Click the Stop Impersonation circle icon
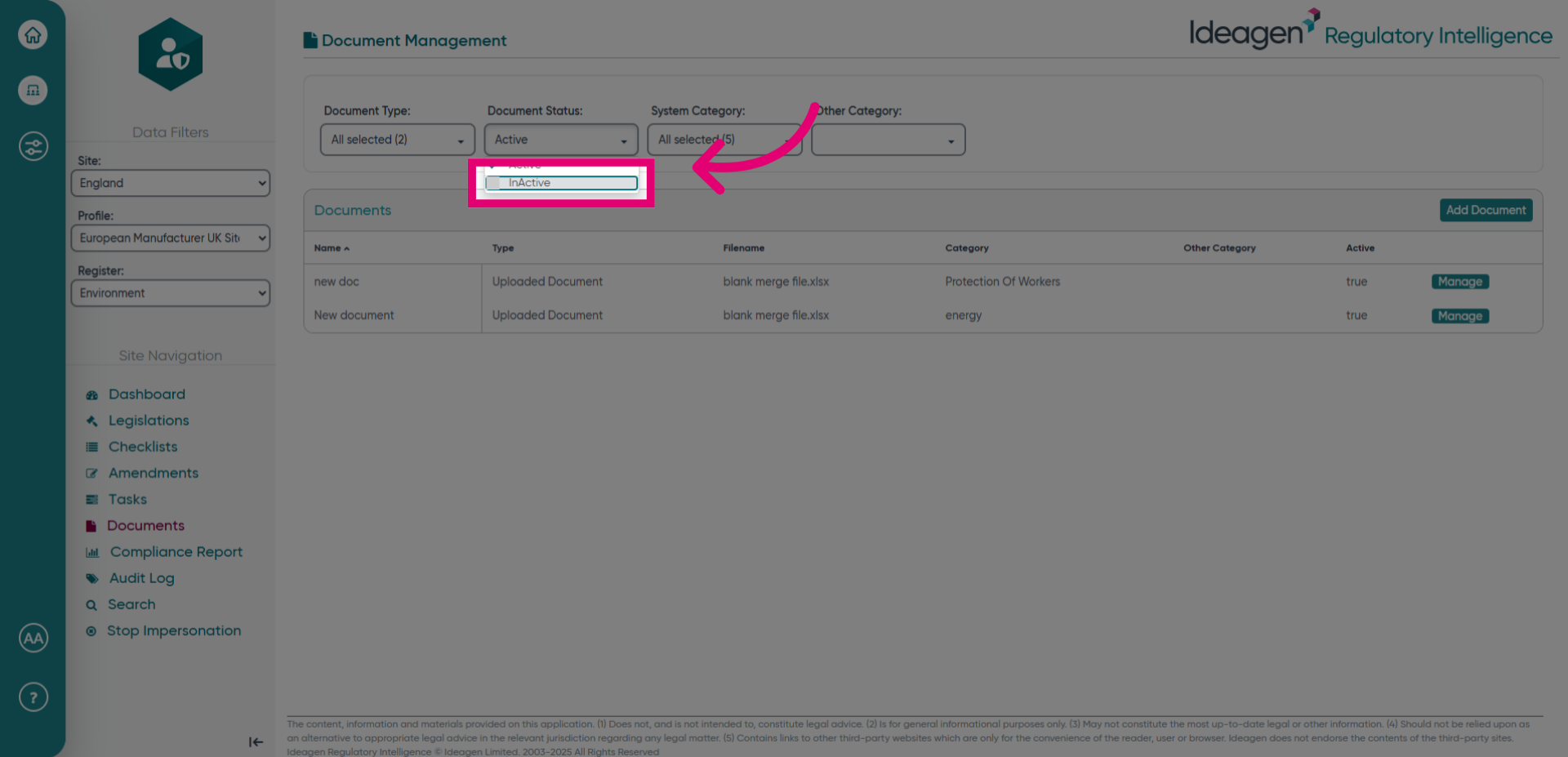Viewport: 1568px width, 757px height. [91, 631]
